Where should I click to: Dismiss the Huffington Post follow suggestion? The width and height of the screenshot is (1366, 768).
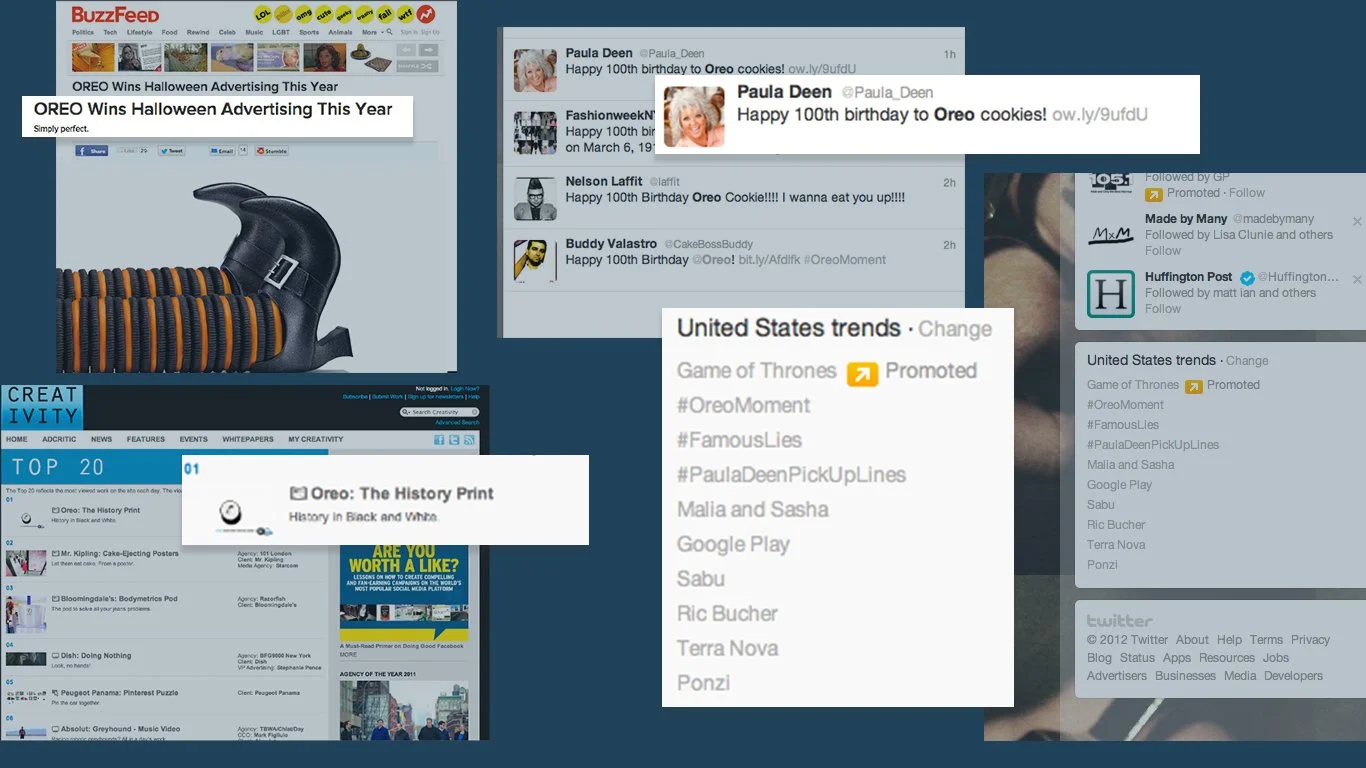1357,279
